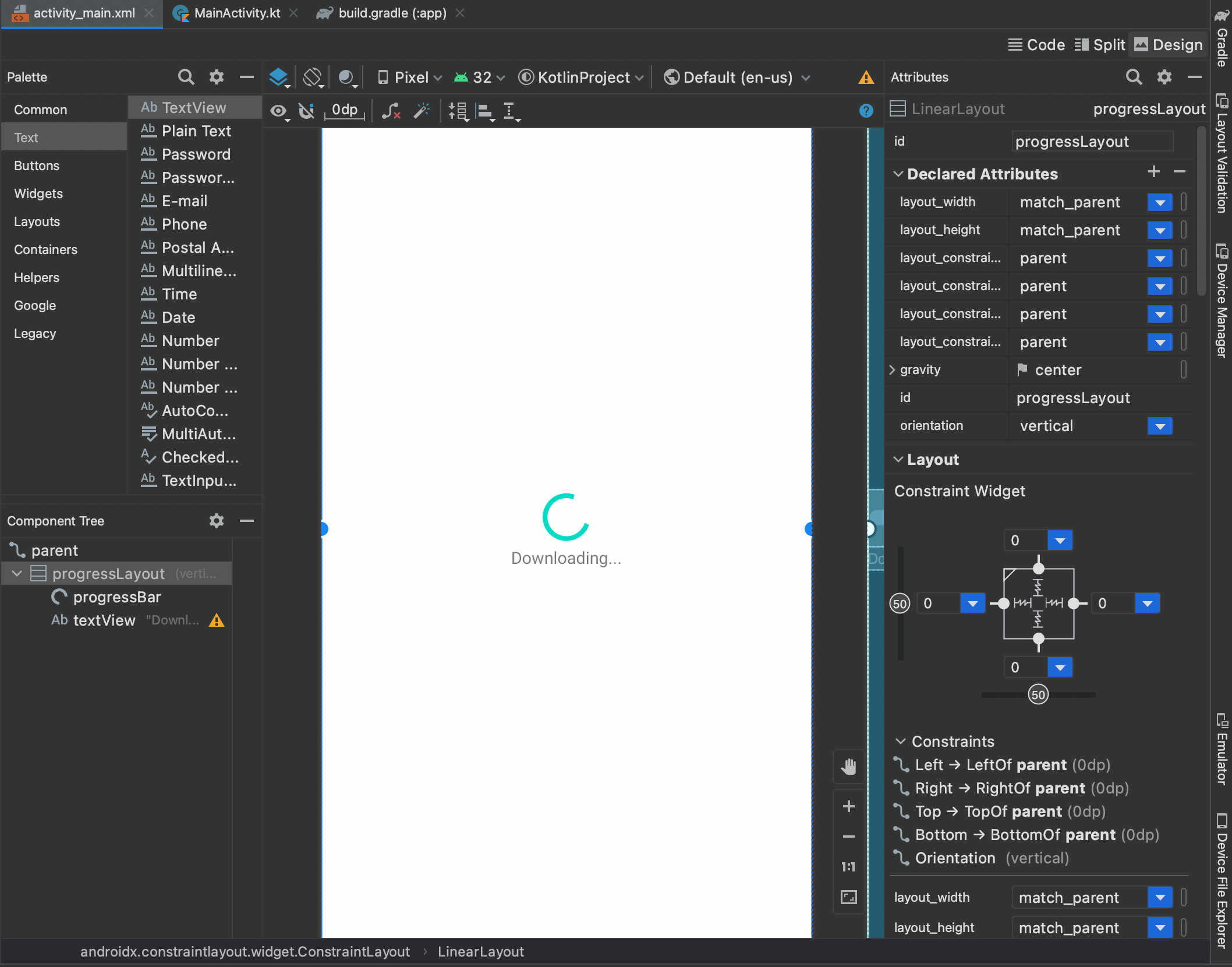Click the horizontal bias slider knob
The image size is (1232, 967).
[x=1038, y=694]
